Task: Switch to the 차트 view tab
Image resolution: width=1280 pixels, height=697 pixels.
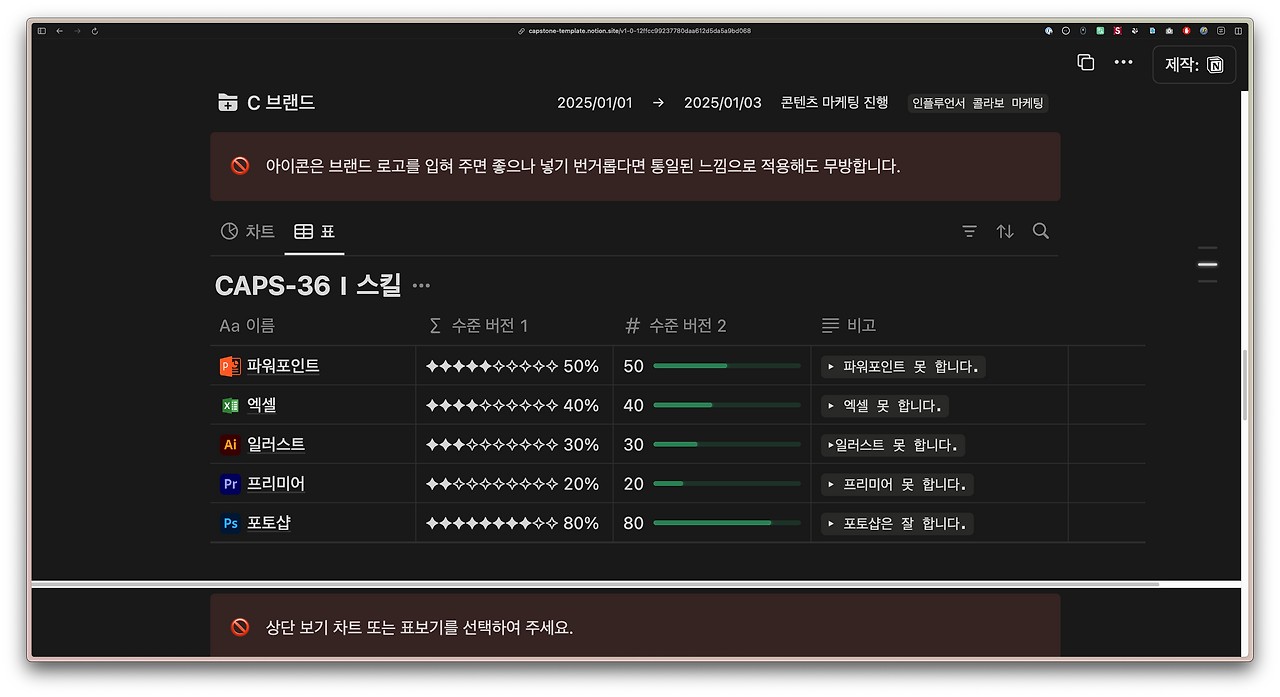Action: tap(248, 231)
